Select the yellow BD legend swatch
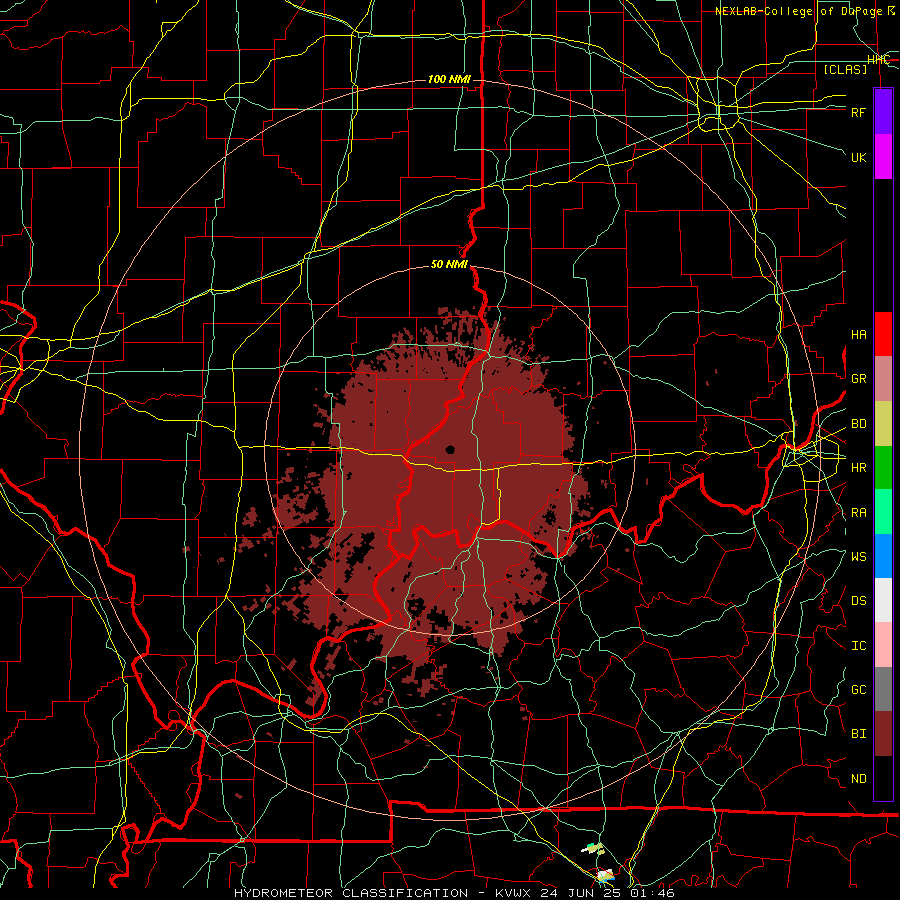900x900 pixels. point(883,424)
